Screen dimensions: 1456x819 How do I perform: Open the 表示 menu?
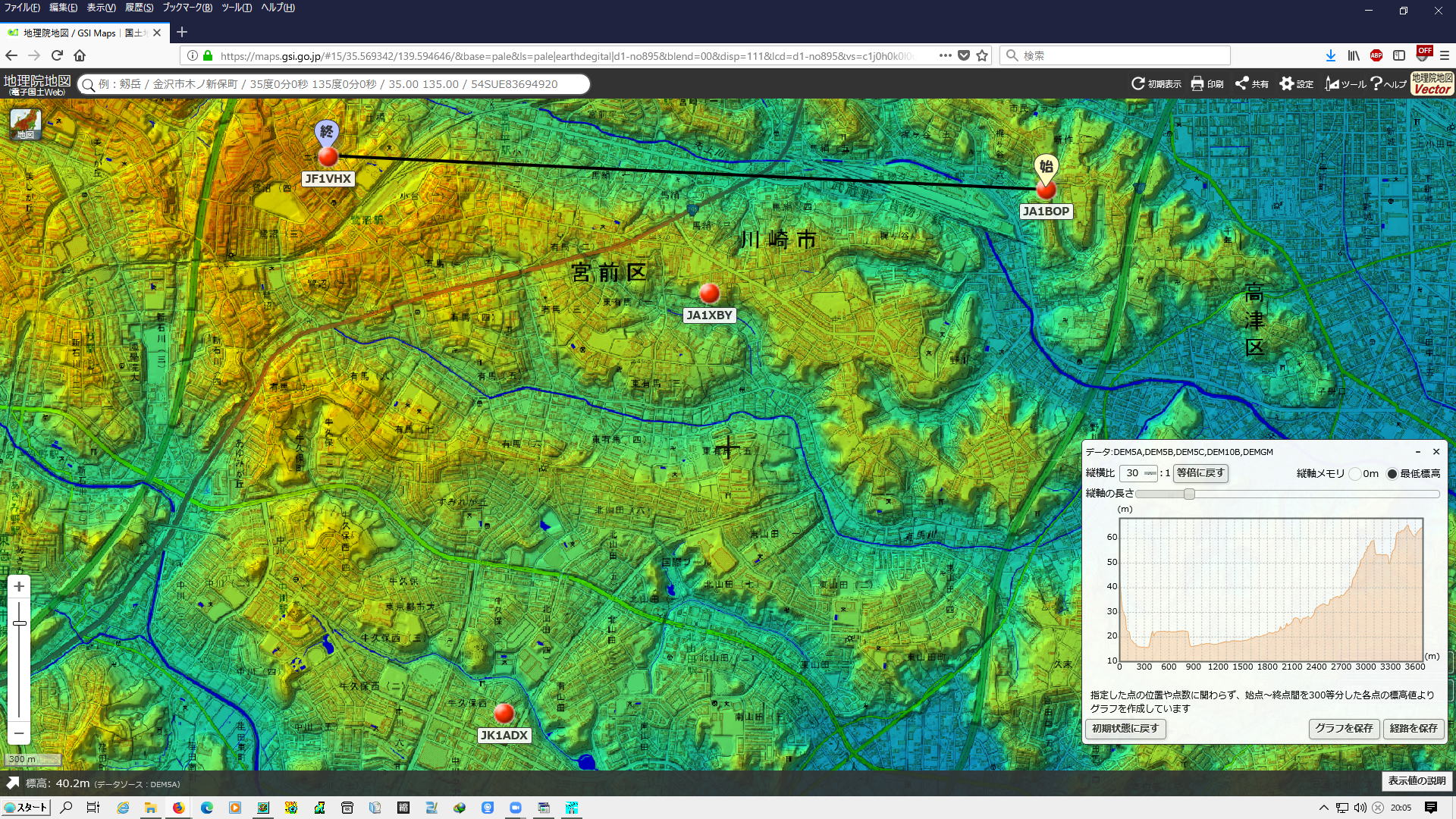tap(101, 8)
